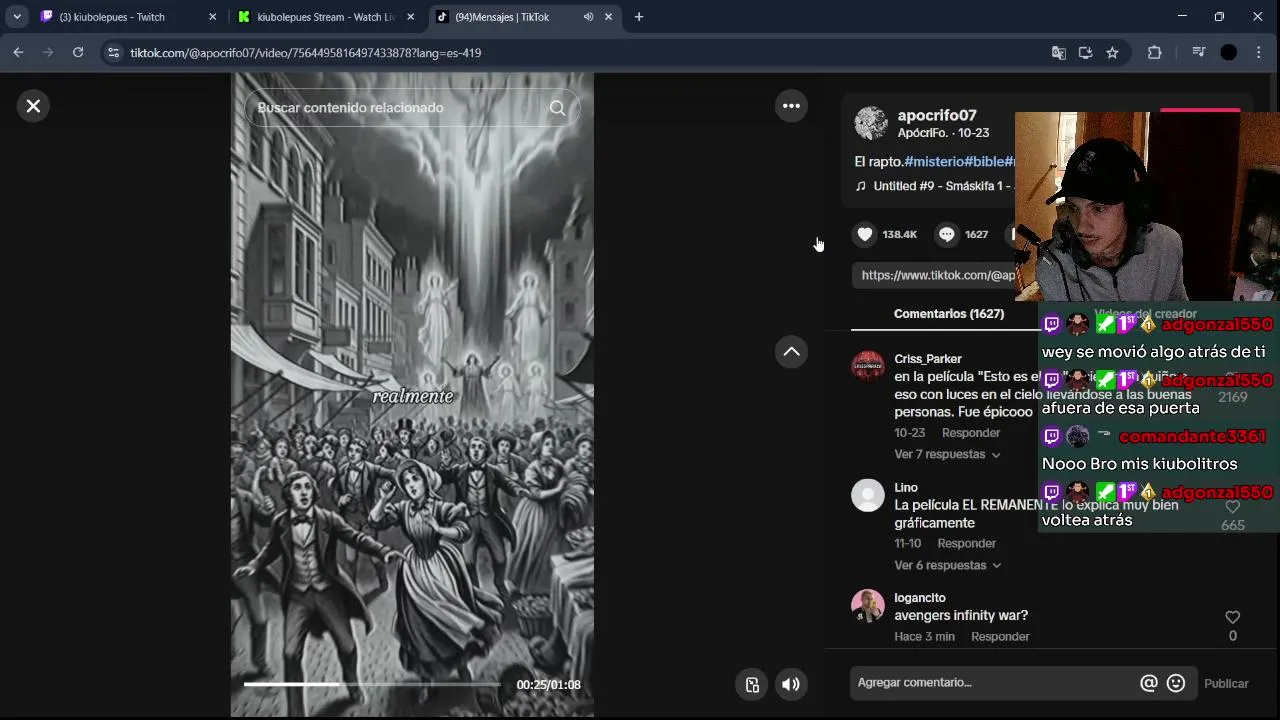Translate this page icon
The height and width of the screenshot is (720, 1280).
click(x=1058, y=53)
